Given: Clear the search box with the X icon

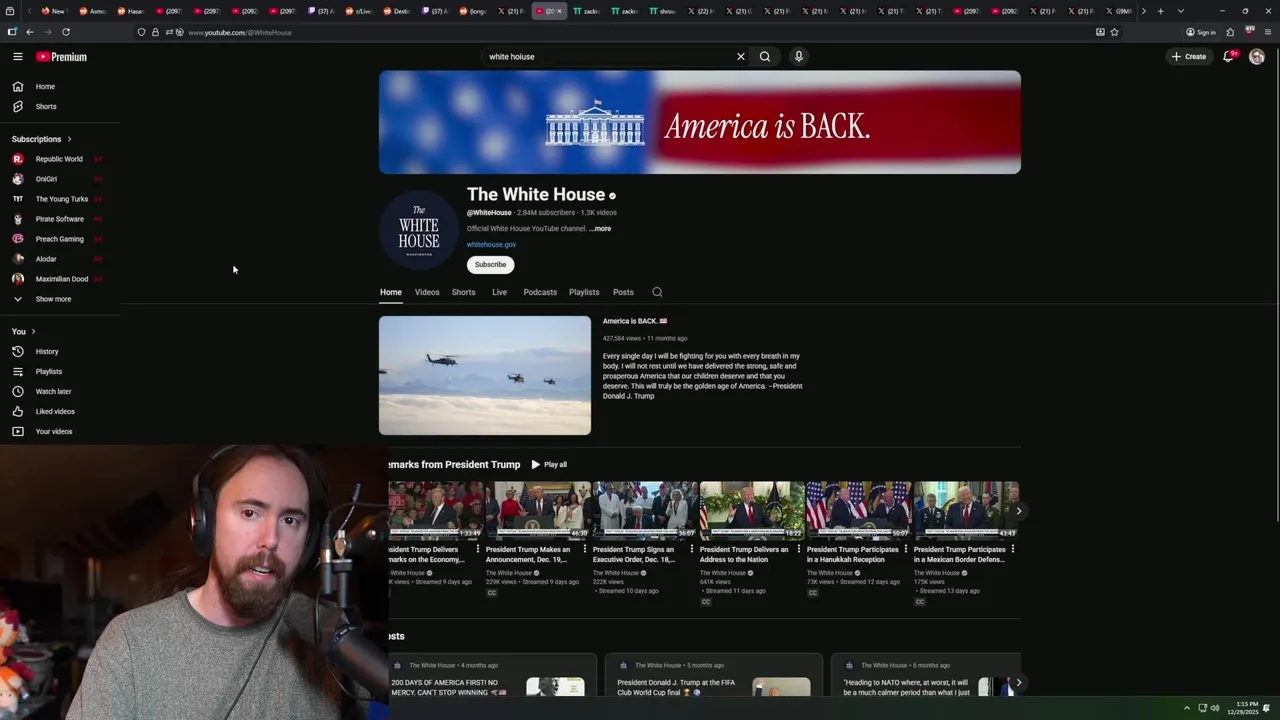Looking at the screenshot, I should click(741, 57).
